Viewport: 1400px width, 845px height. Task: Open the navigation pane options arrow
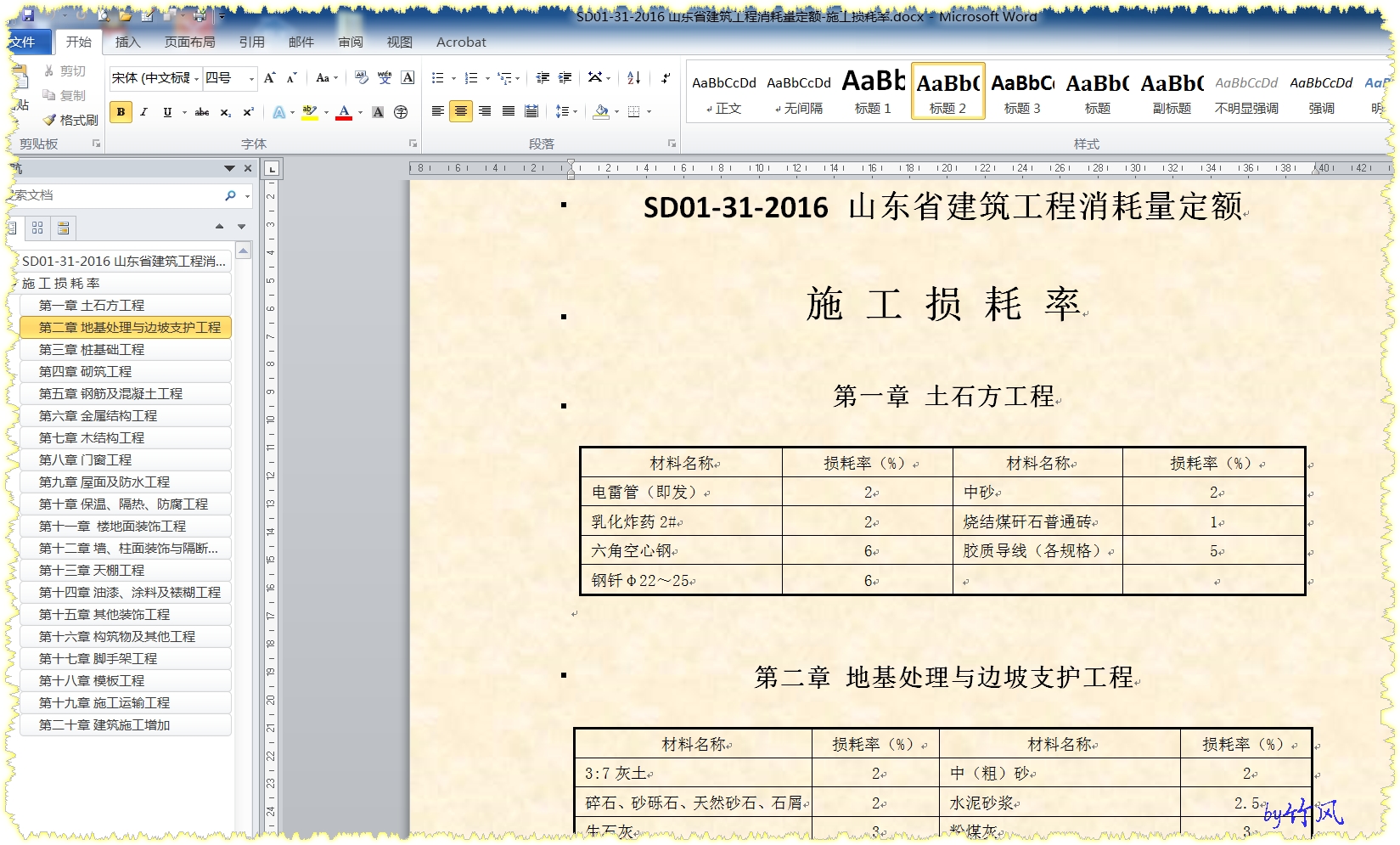point(229,168)
